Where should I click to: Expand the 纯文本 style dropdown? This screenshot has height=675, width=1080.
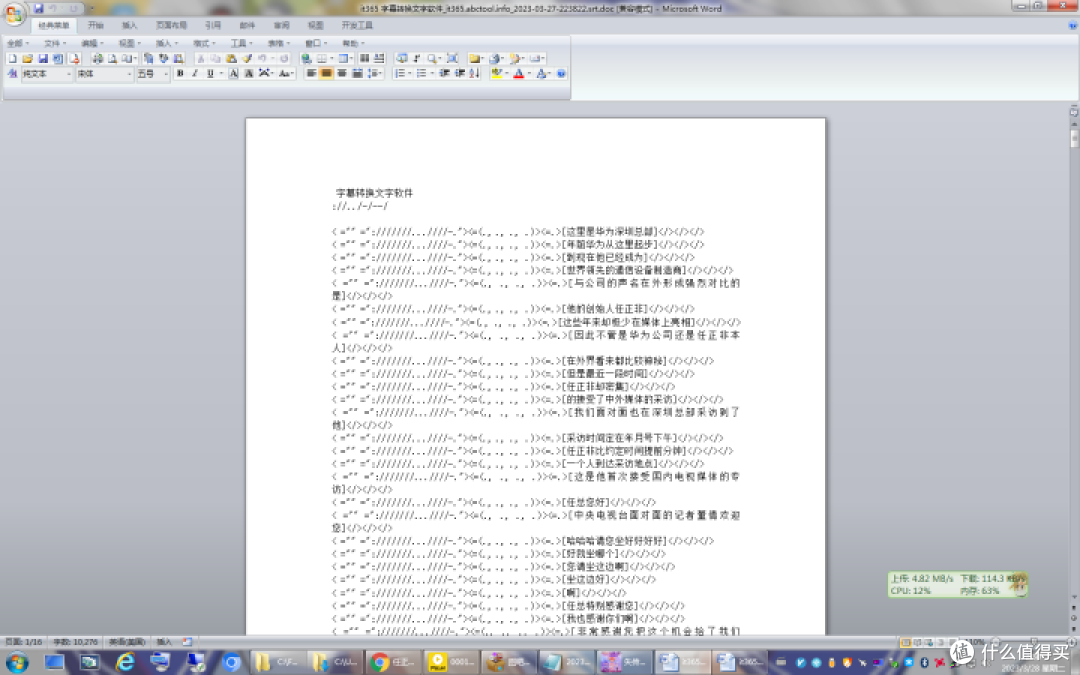pos(69,74)
